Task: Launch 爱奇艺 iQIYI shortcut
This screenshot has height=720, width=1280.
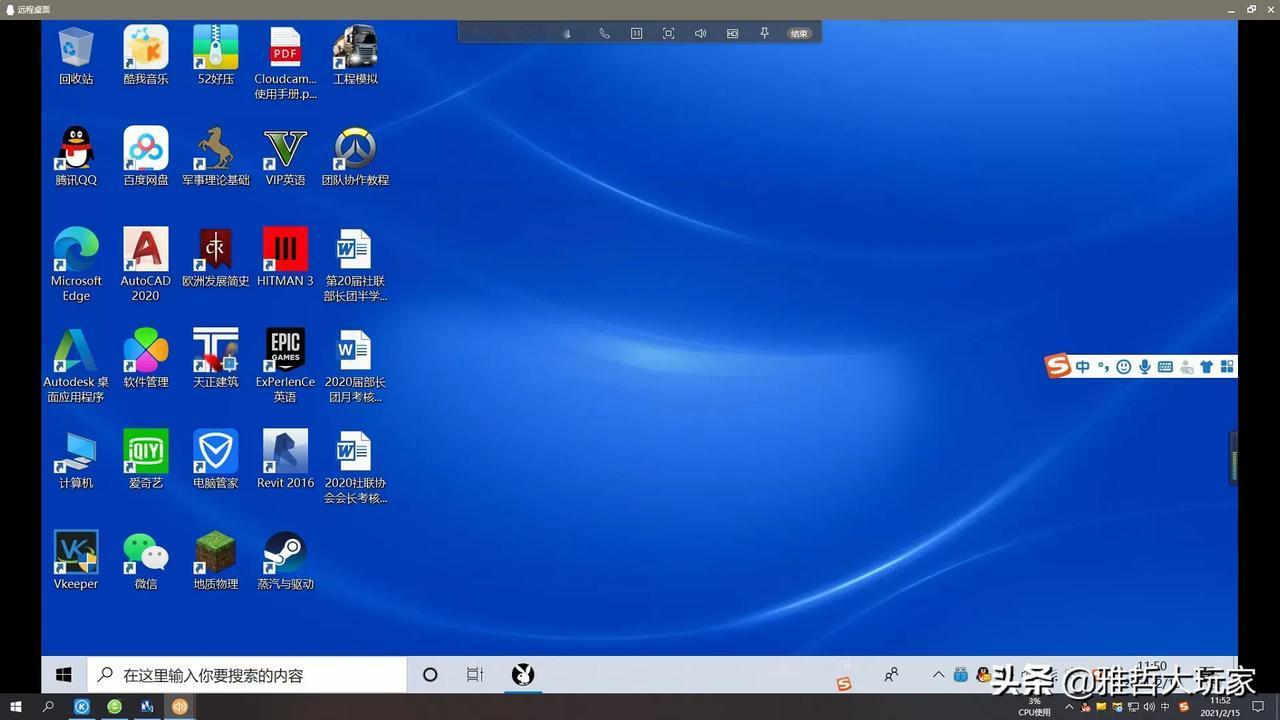Action: coord(146,460)
